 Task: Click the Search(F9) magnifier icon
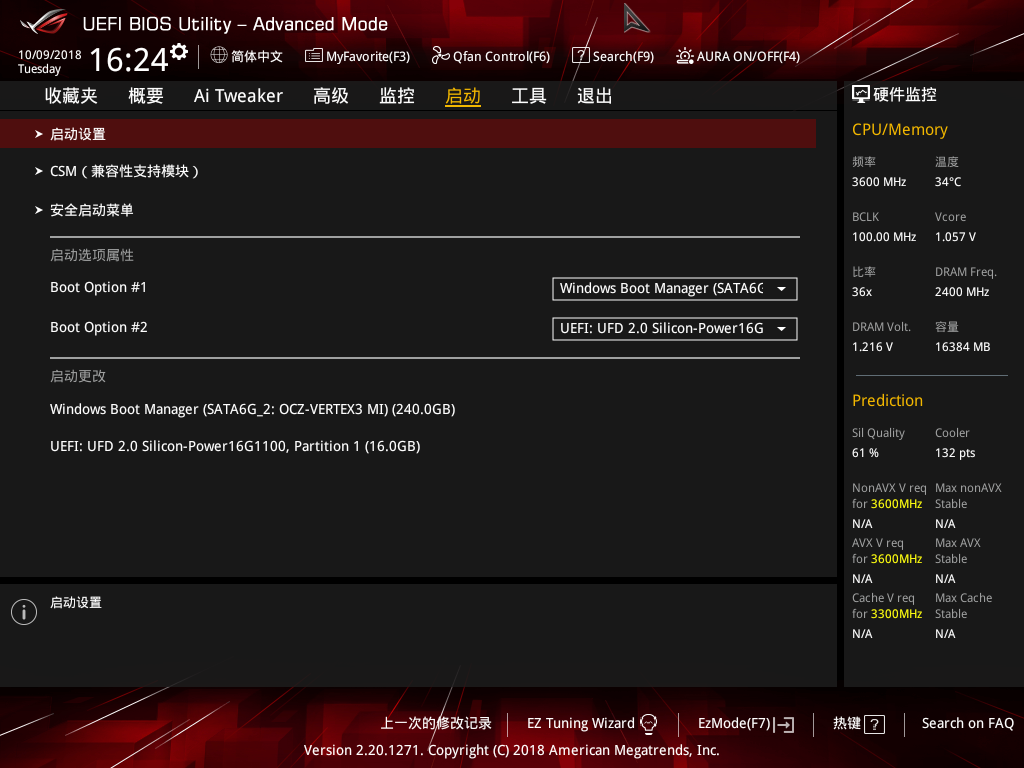(x=580, y=56)
